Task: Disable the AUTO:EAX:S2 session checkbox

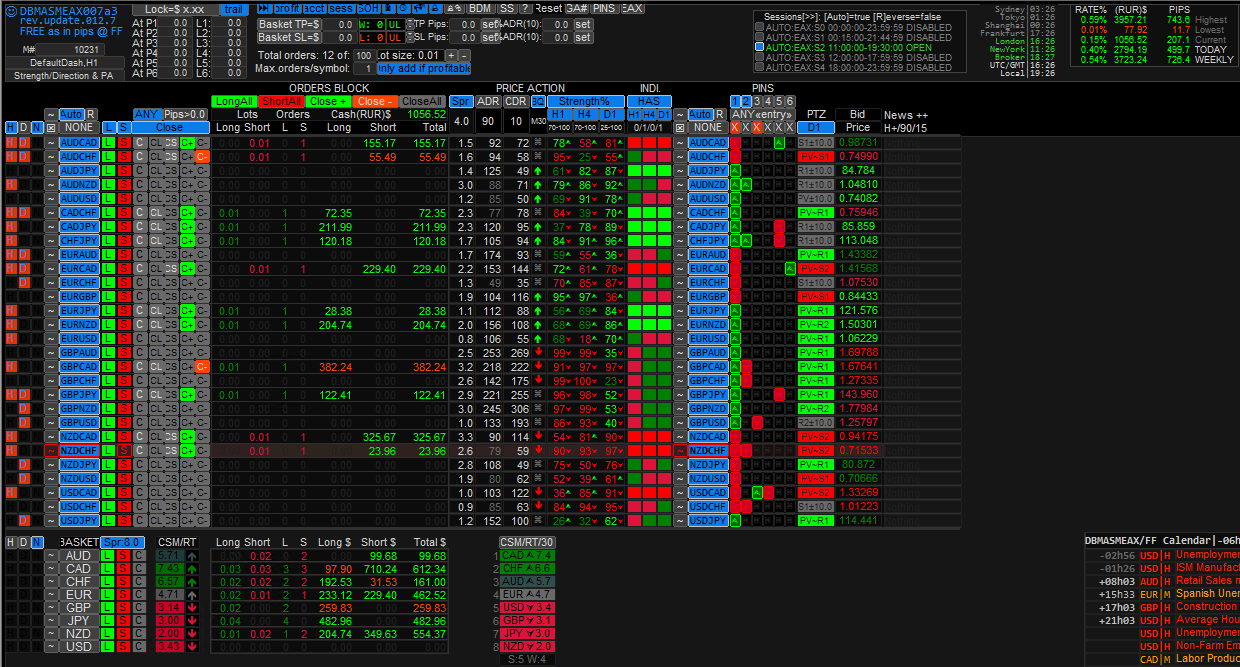Action: (x=759, y=47)
